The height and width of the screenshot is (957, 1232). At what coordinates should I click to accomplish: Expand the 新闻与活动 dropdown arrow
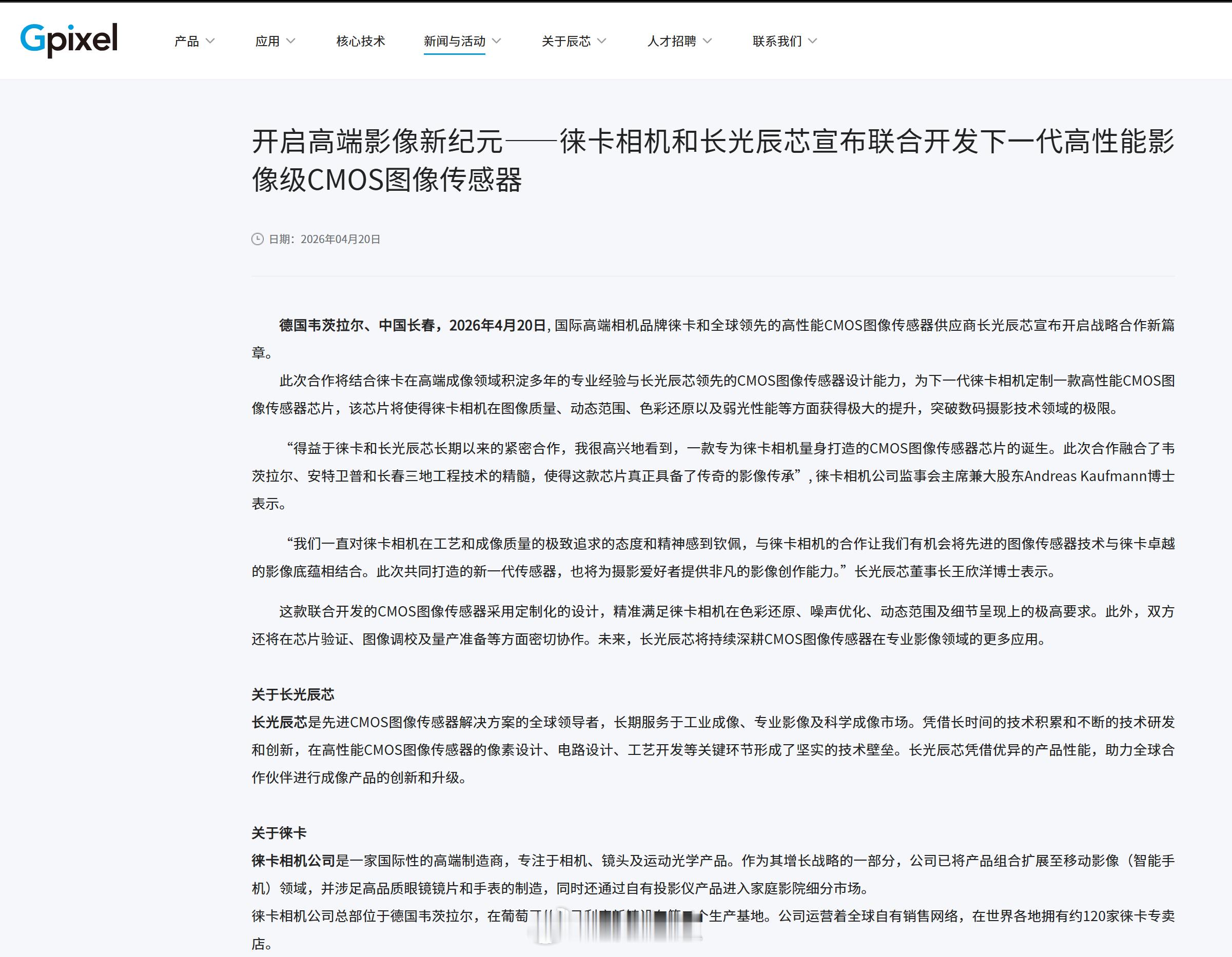pos(497,41)
